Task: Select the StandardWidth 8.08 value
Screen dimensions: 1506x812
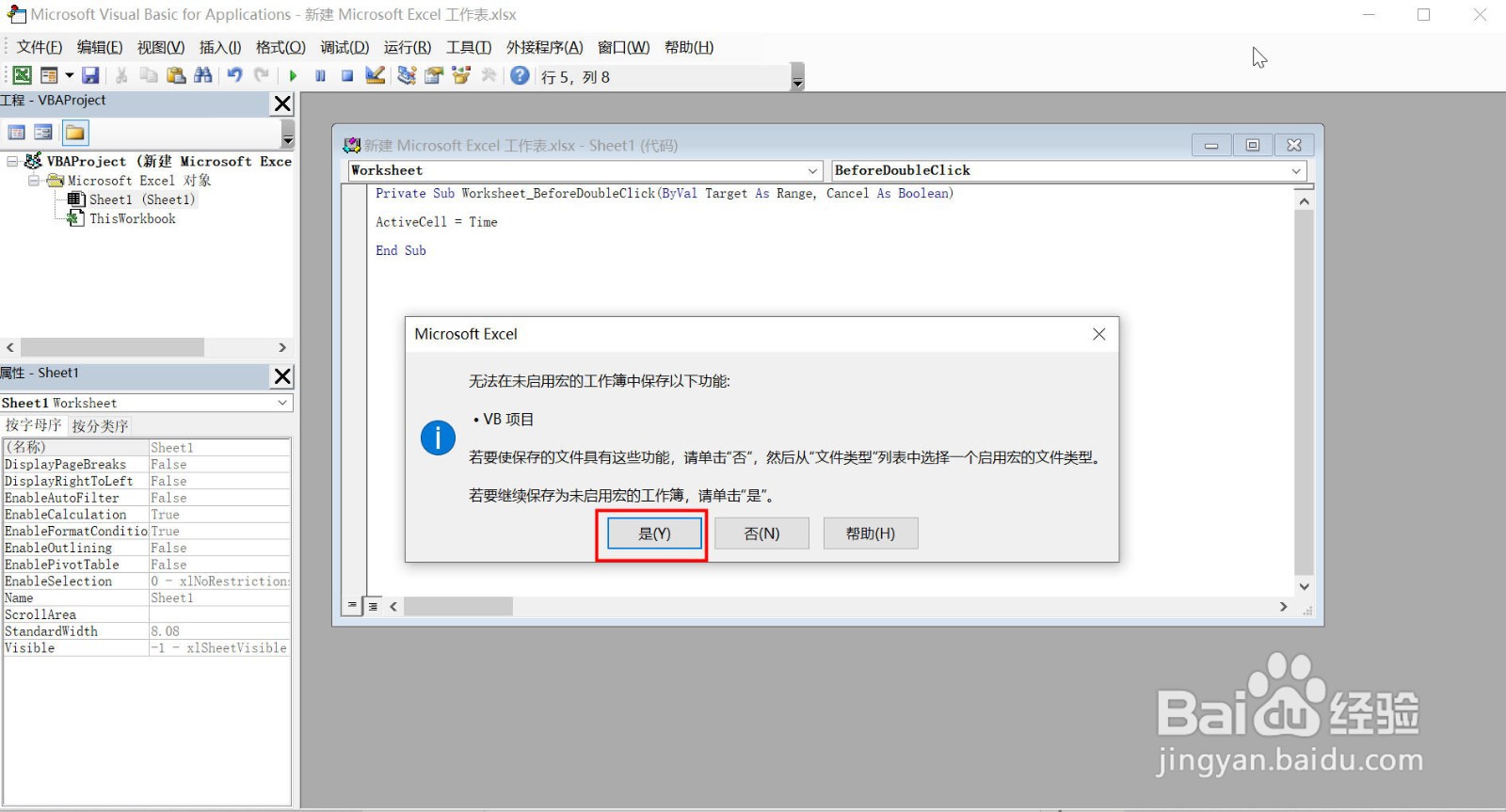Action: click(x=219, y=631)
